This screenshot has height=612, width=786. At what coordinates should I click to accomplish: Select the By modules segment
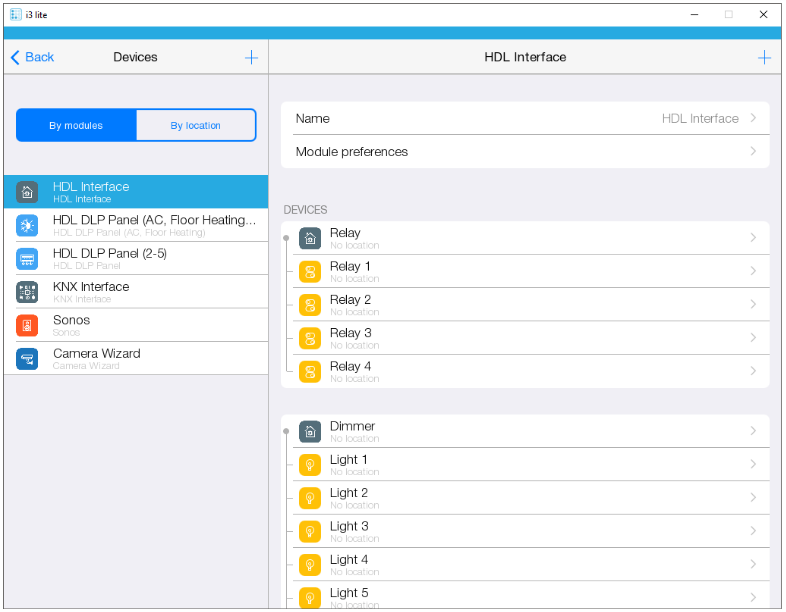click(x=76, y=126)
